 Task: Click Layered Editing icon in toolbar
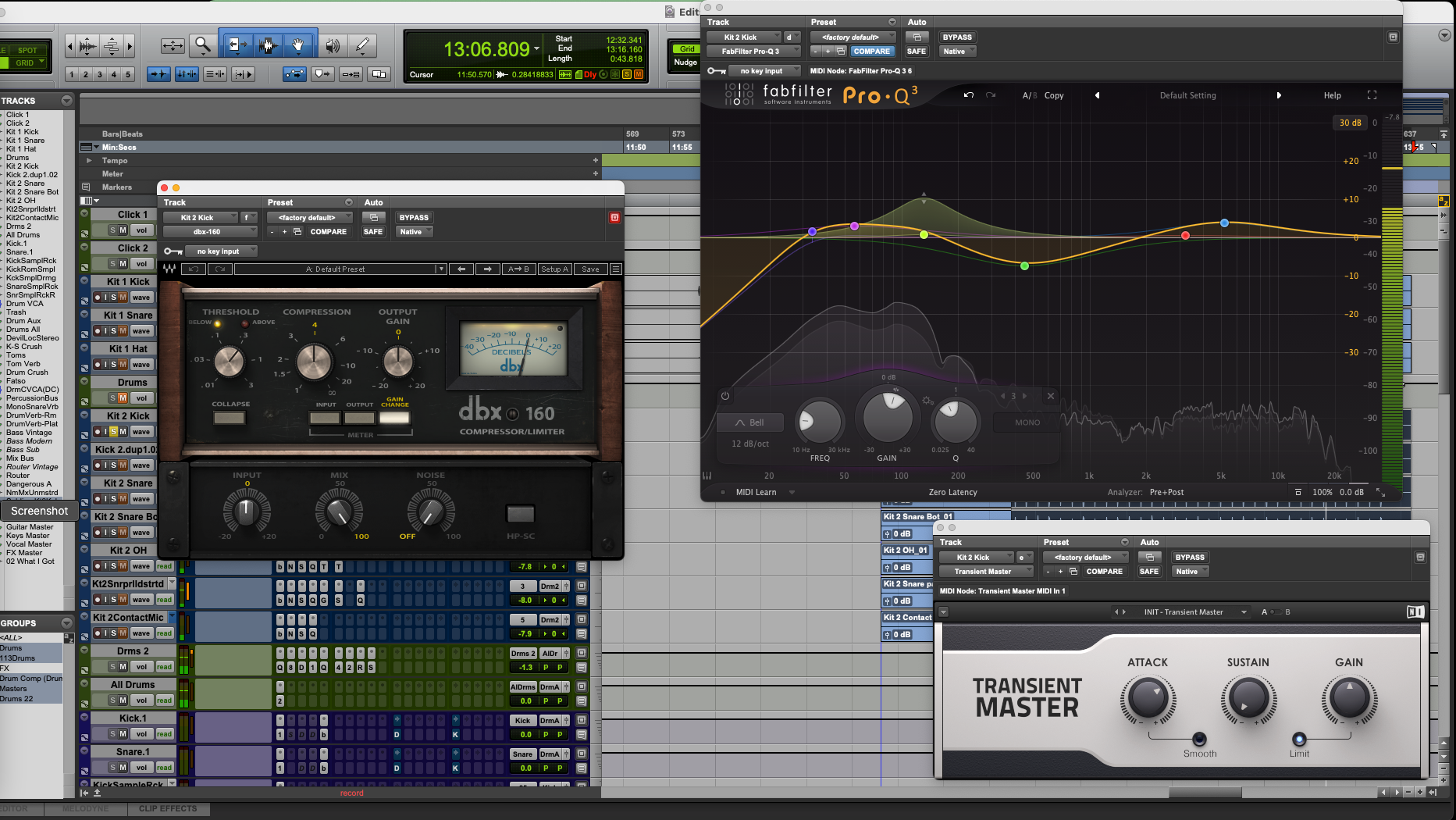pyautogui.click(x=379, y=74)
